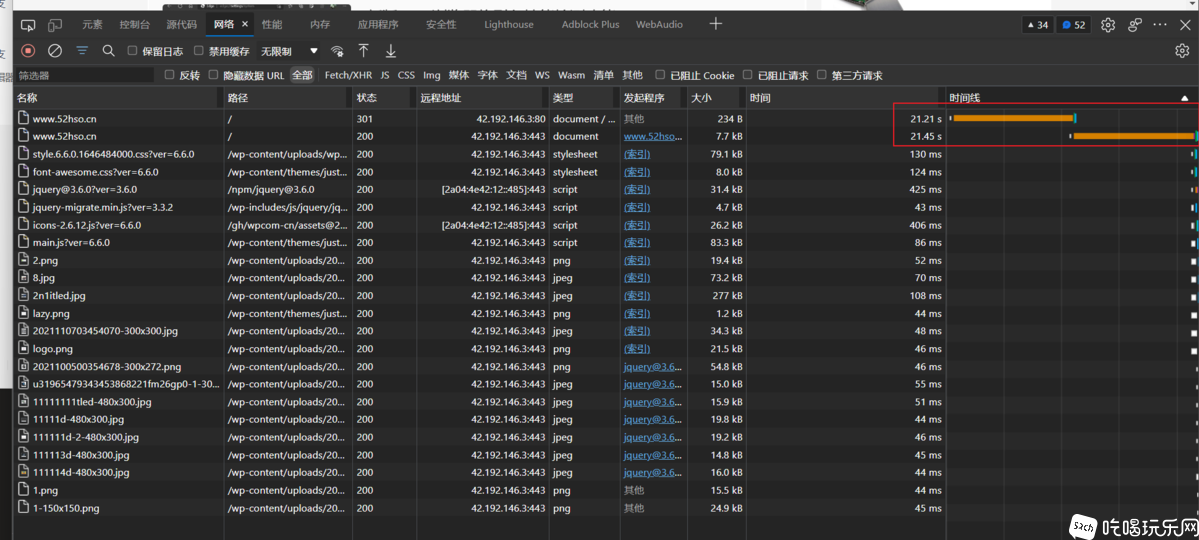Open www.52hso... initiator link in 200 row

click(652, 136)
